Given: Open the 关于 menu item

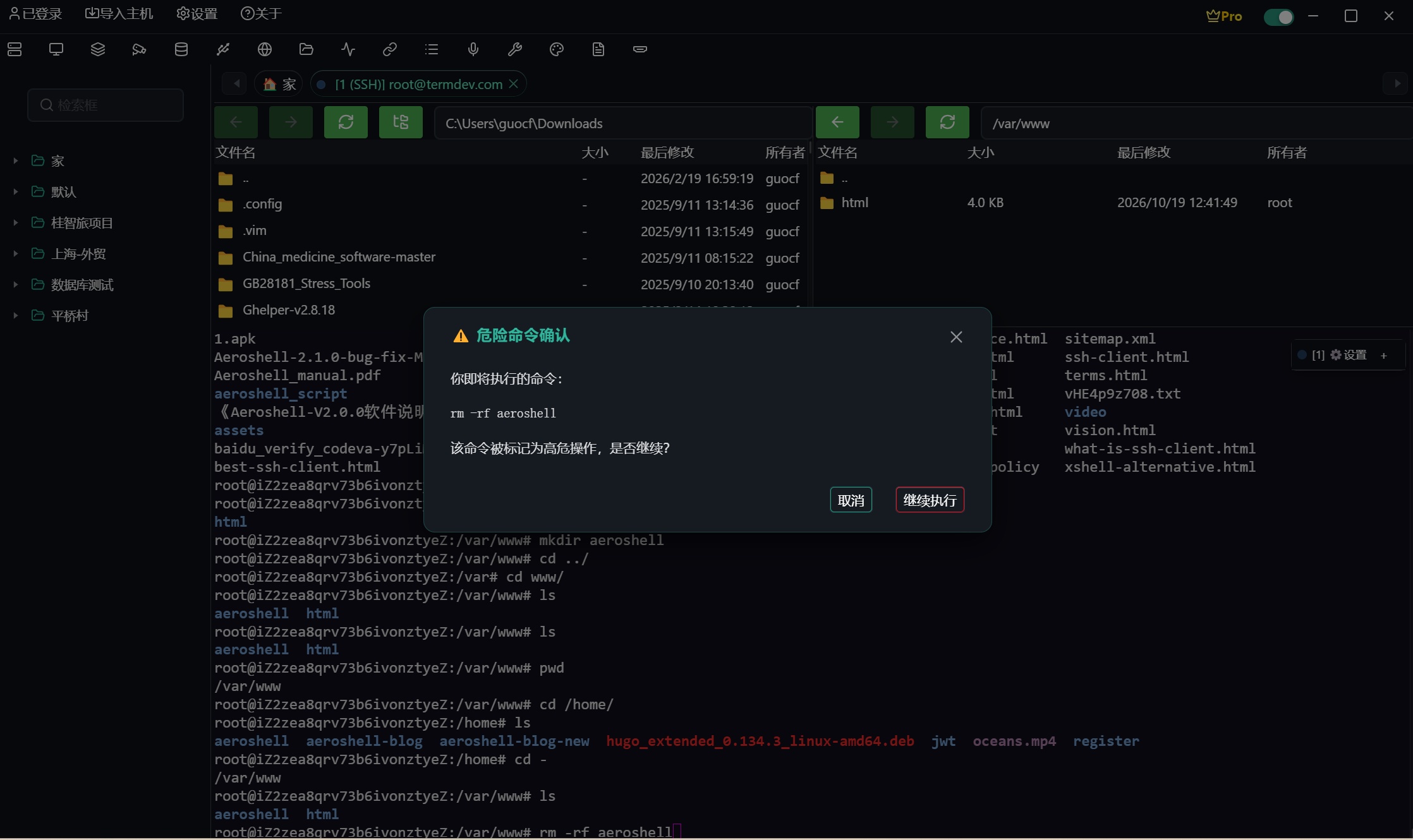Looking at the screenshot, I should click(261, 14).
